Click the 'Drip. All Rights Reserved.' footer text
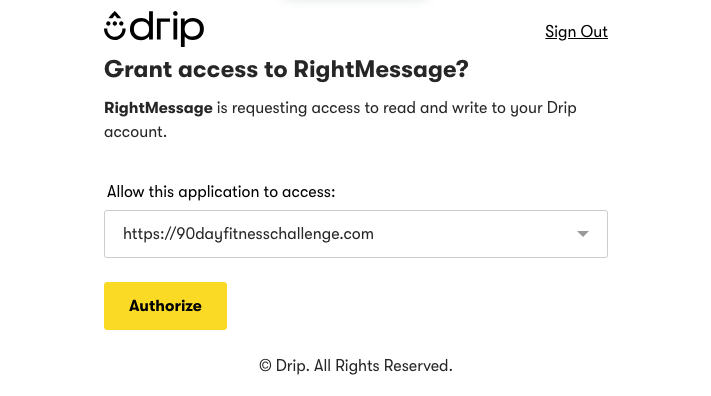711x396 pixels. 364,366
